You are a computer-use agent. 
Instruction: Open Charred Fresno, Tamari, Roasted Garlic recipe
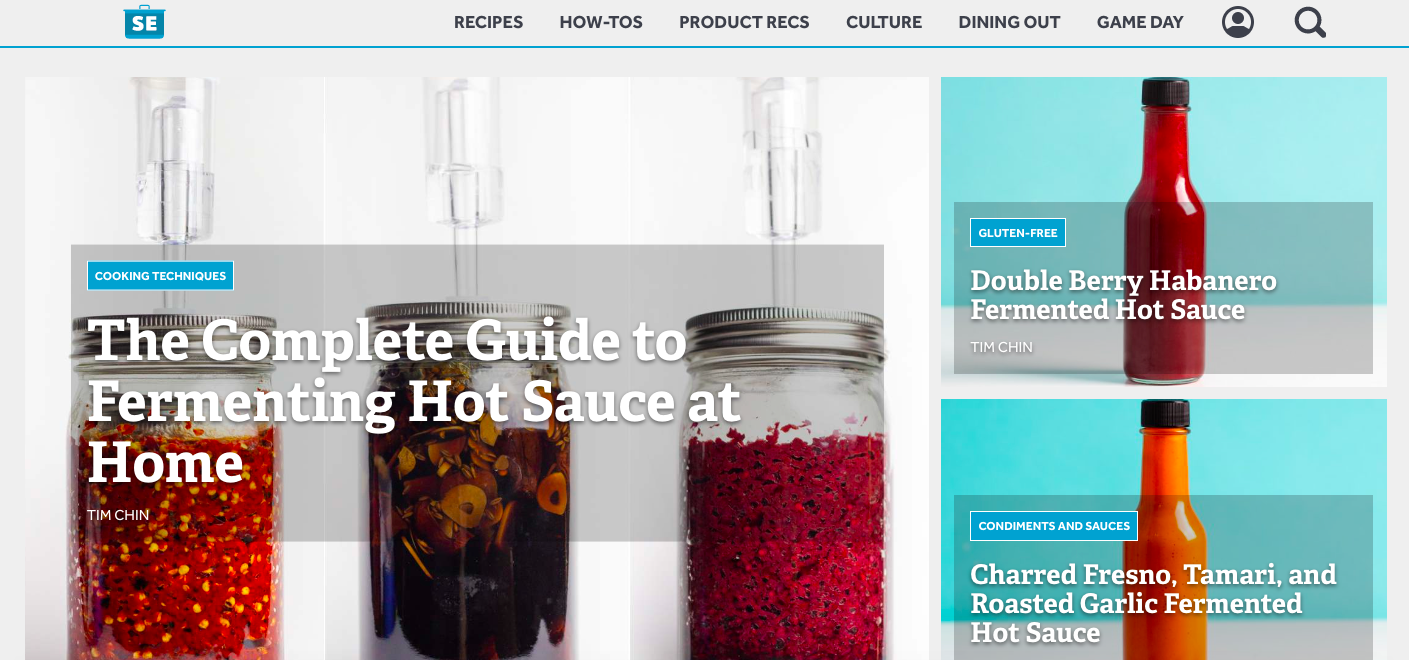[x=1153, y=603]
